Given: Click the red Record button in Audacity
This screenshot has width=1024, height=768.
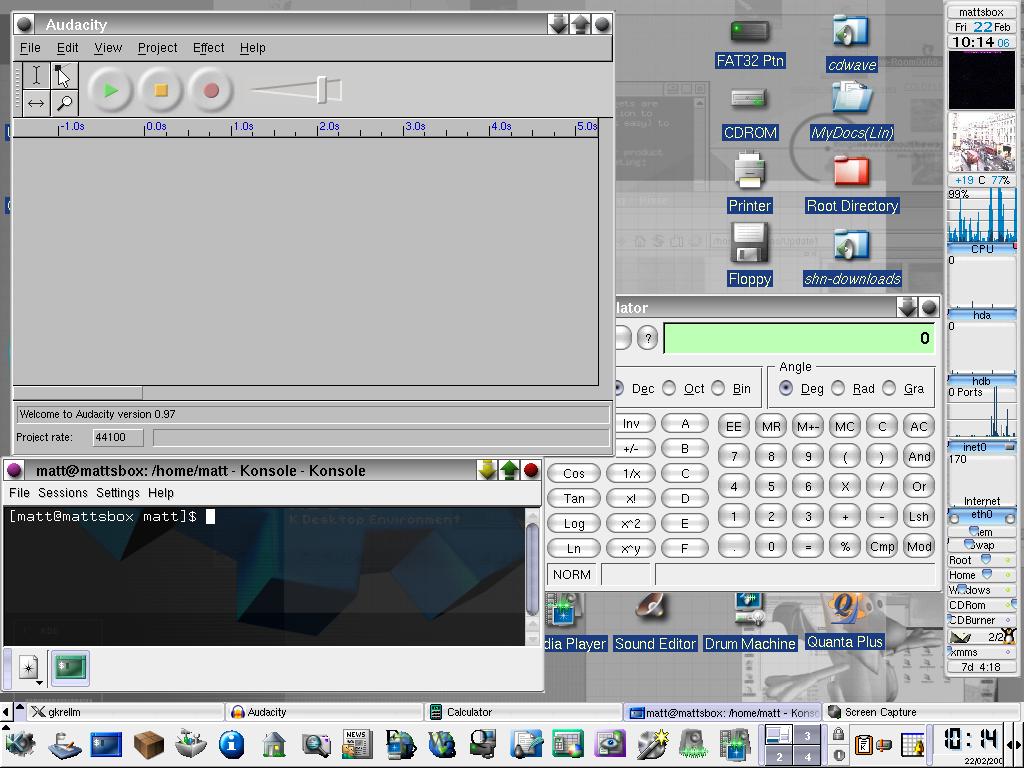Looking at the screenshot, I should coord(211,90).
